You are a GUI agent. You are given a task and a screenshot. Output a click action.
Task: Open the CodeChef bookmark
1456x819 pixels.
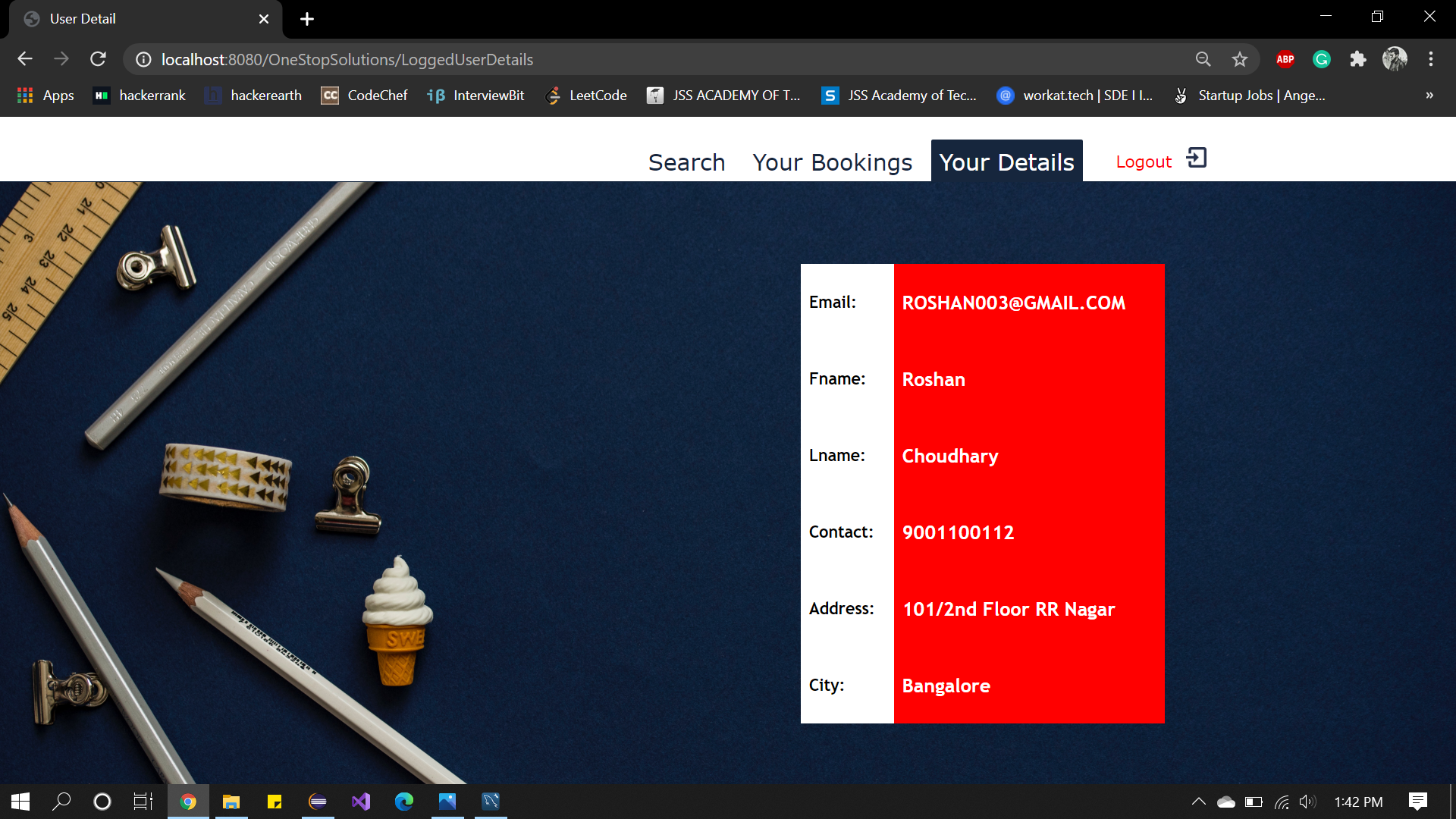click(x=365, y=96)
